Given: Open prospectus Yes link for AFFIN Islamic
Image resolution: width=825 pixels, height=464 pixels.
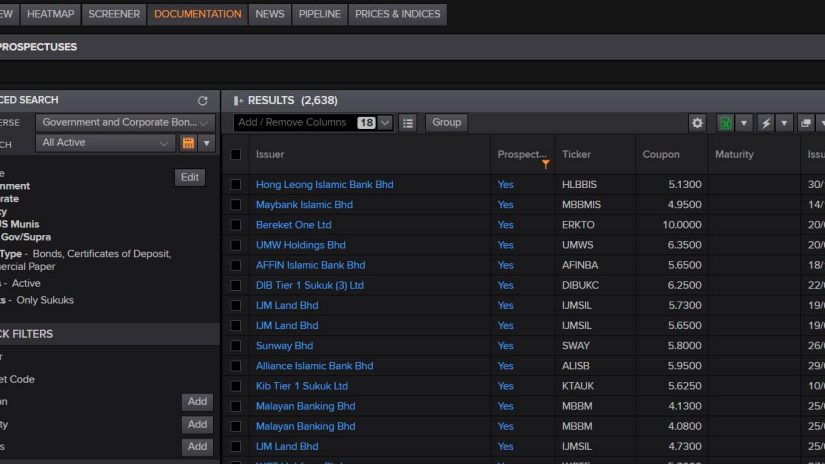Looking at the screenshot, I should pyautogui.click(x=505, y=265).
